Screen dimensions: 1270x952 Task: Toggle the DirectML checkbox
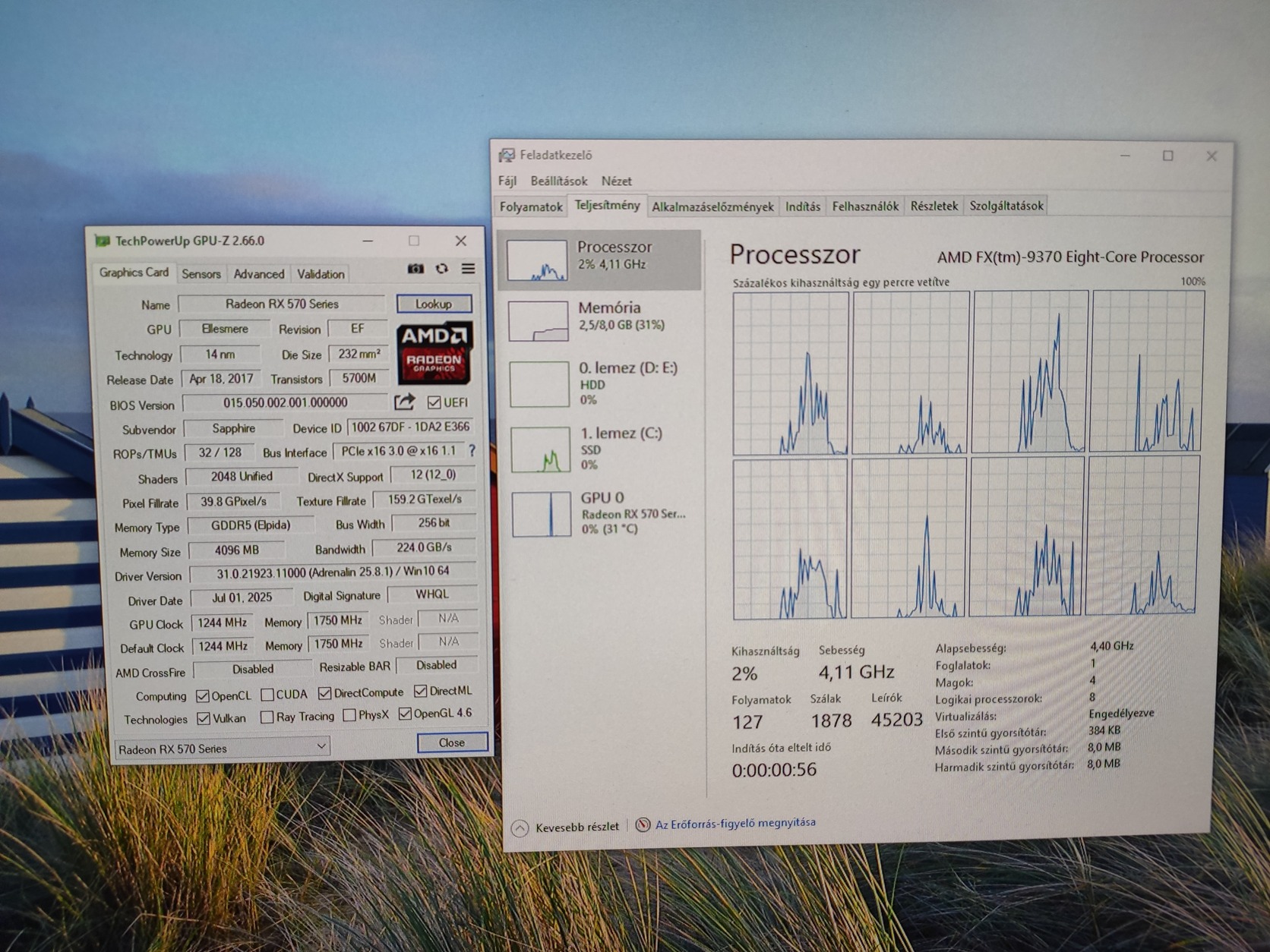[420, 691]
